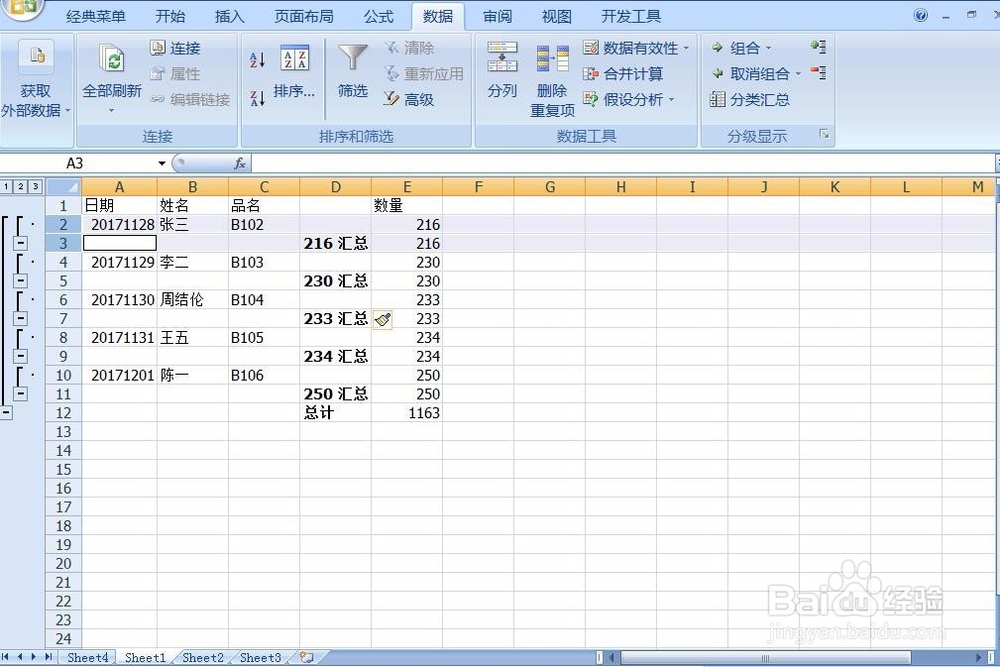Click outline level 3 button
Image resolution: width=1000 pixels, height=667 pixels.
point(34,186)
